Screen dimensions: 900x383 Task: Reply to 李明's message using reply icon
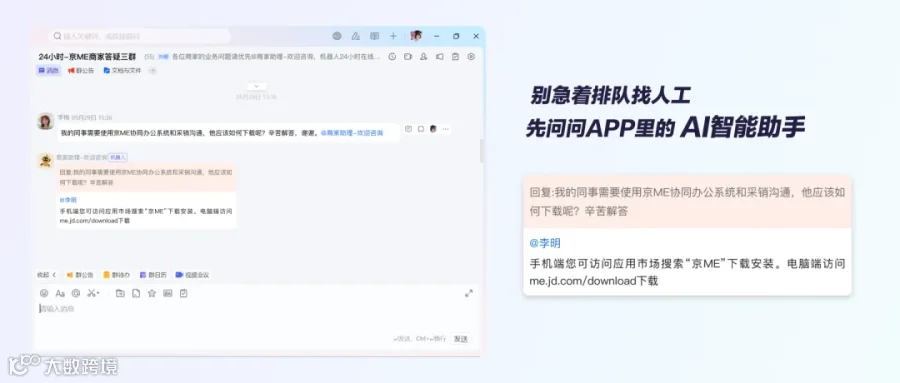point(408,129)
